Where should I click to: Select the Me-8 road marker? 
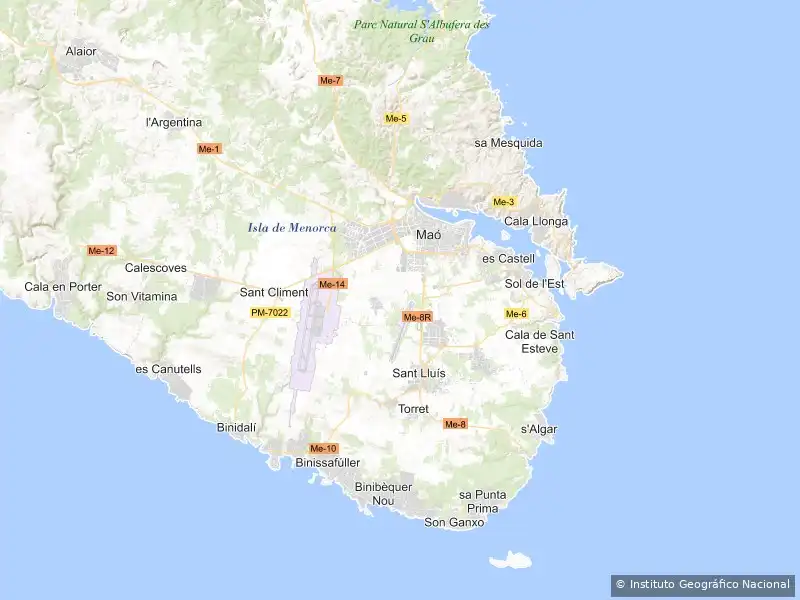[455, 424]
